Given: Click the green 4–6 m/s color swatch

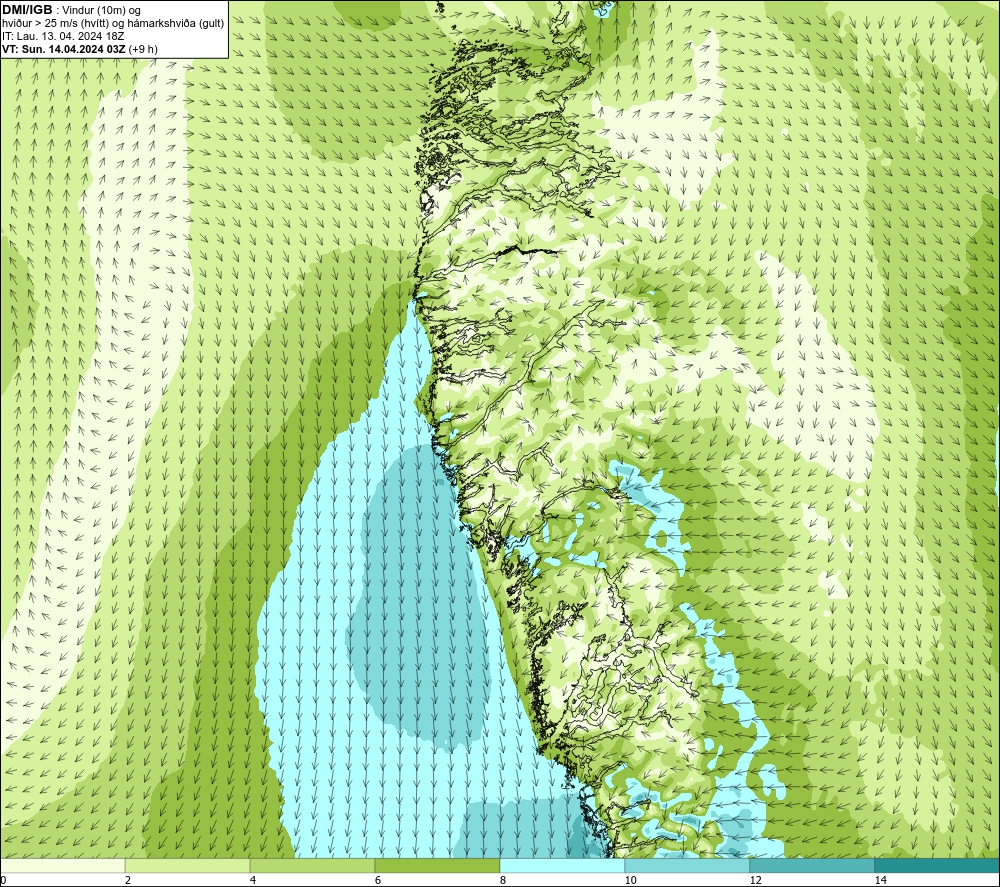Looking at the screenshot, I should point(312,865).
